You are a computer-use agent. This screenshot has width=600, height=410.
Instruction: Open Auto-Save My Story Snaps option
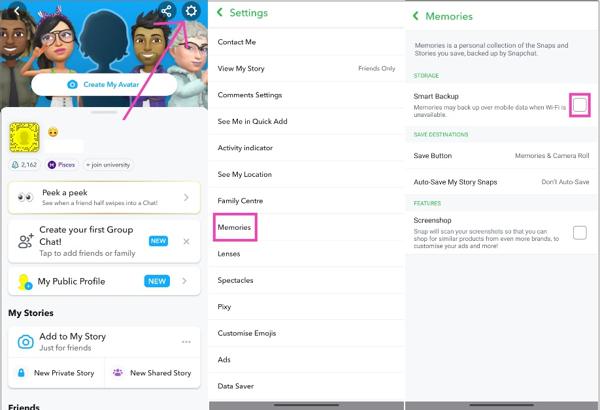501,182
